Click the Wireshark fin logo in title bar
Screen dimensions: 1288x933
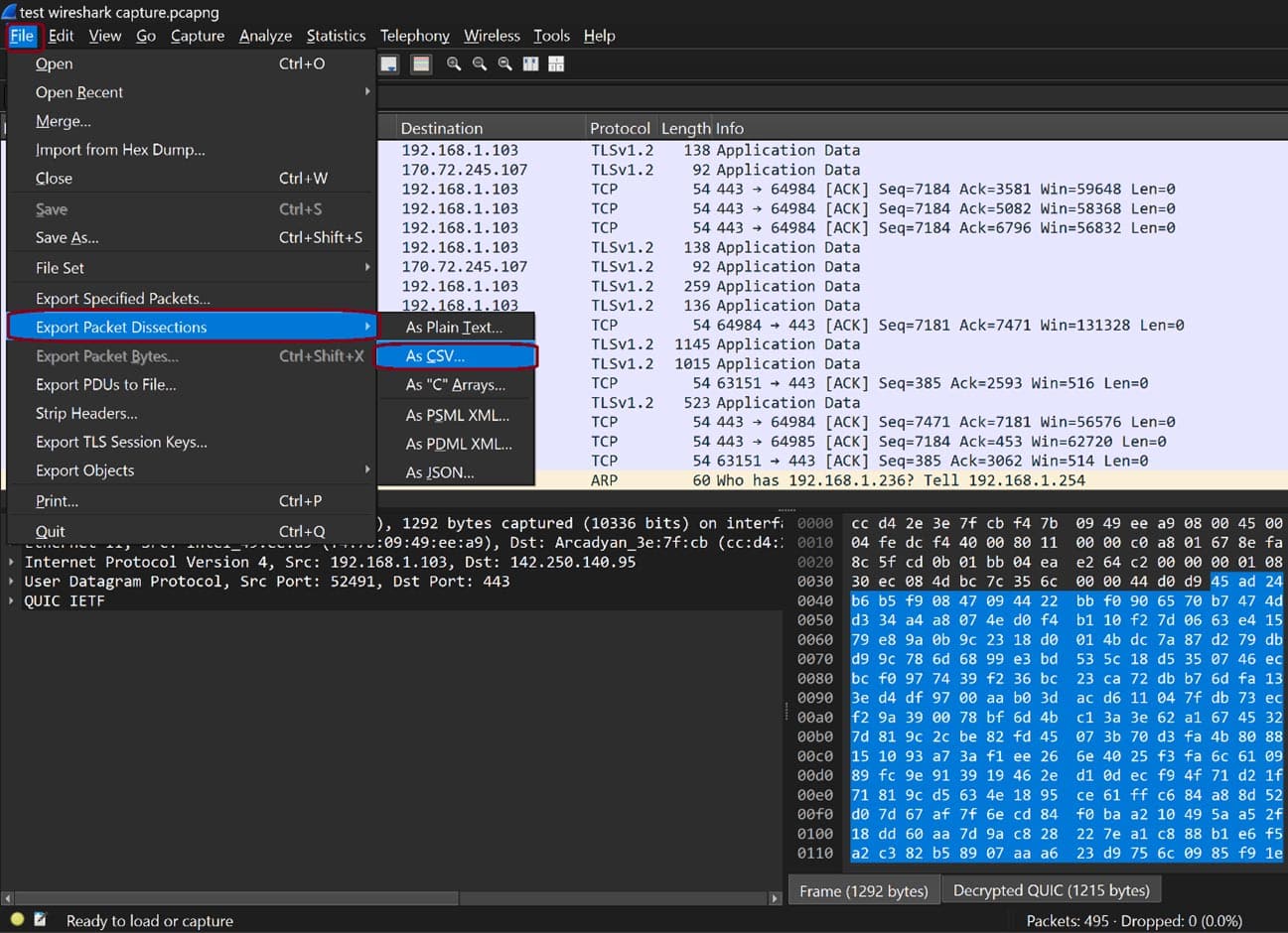click(x=9, y=11)
